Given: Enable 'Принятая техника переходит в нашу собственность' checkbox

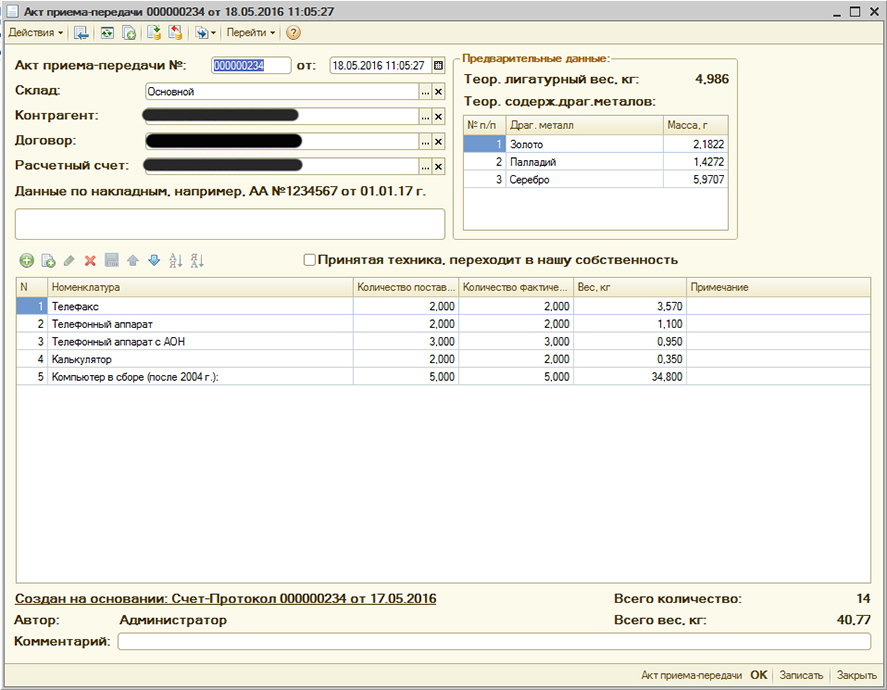Looking at the screenshot, I should (x=309, y=260).
